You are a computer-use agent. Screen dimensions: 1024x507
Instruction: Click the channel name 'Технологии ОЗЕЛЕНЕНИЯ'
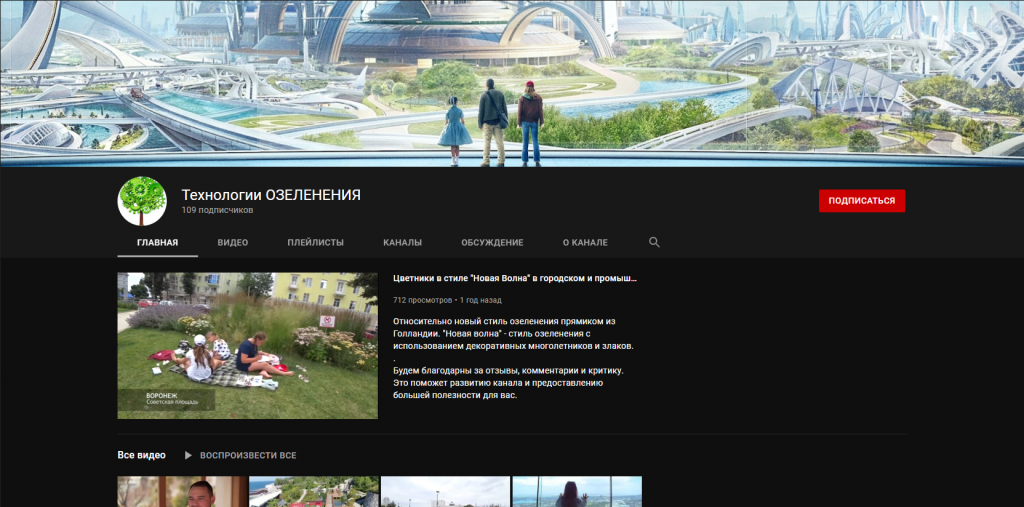click(x=271, y=194)
